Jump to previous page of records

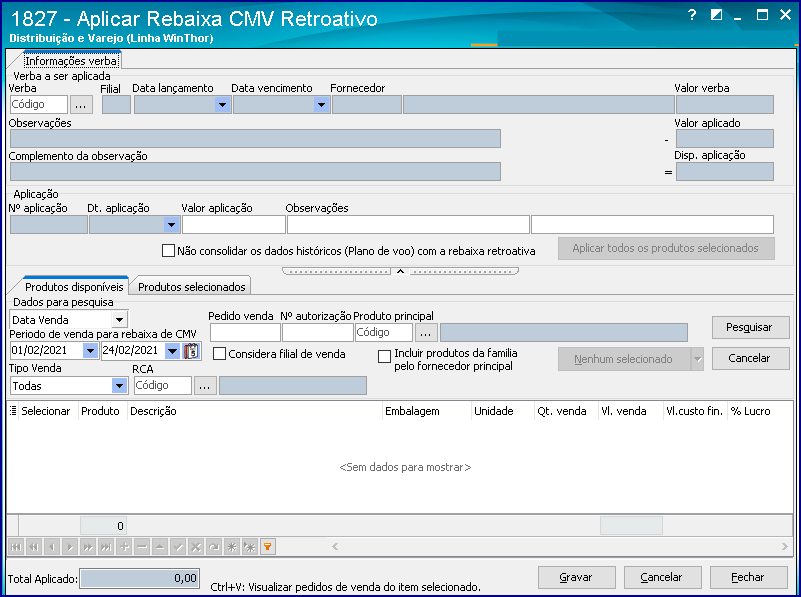tap(34, 547)
